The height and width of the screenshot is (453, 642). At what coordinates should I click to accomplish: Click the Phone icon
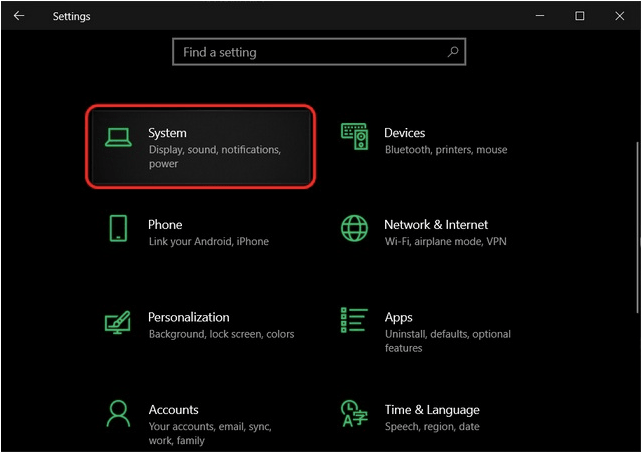point(118,228)
